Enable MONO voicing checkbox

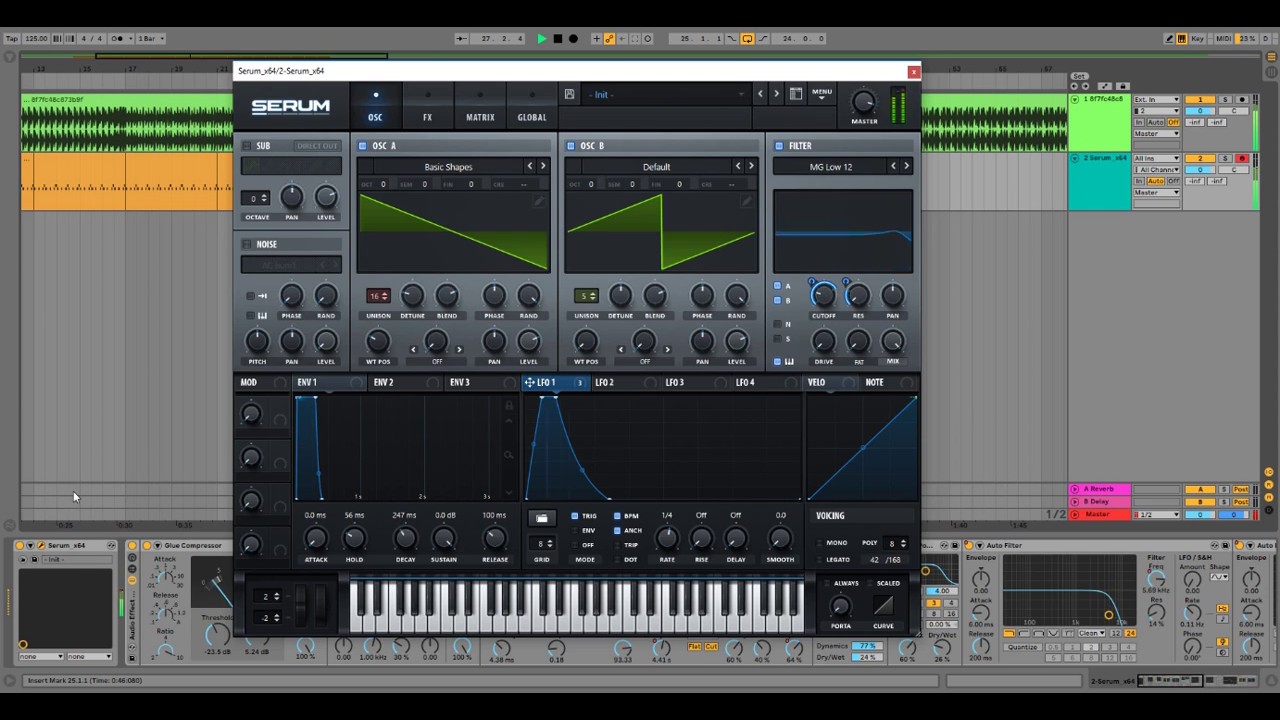[821, 543]
